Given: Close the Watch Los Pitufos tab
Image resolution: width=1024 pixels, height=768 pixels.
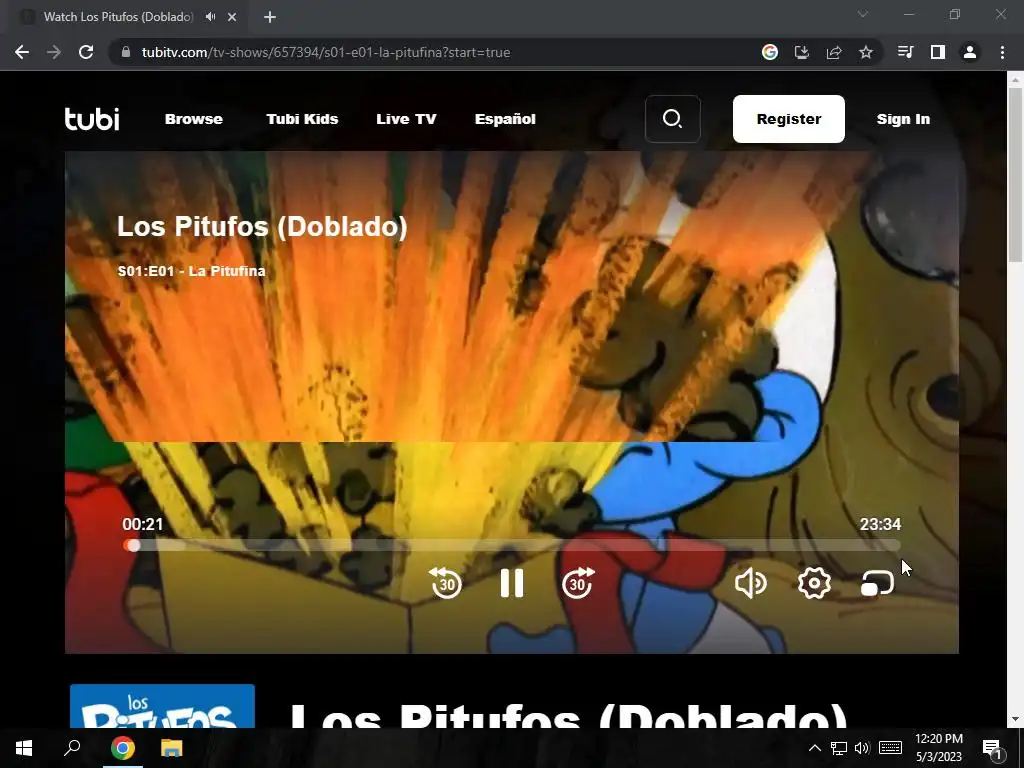Looking at the screenshot, I should click(x=232, y=17).
